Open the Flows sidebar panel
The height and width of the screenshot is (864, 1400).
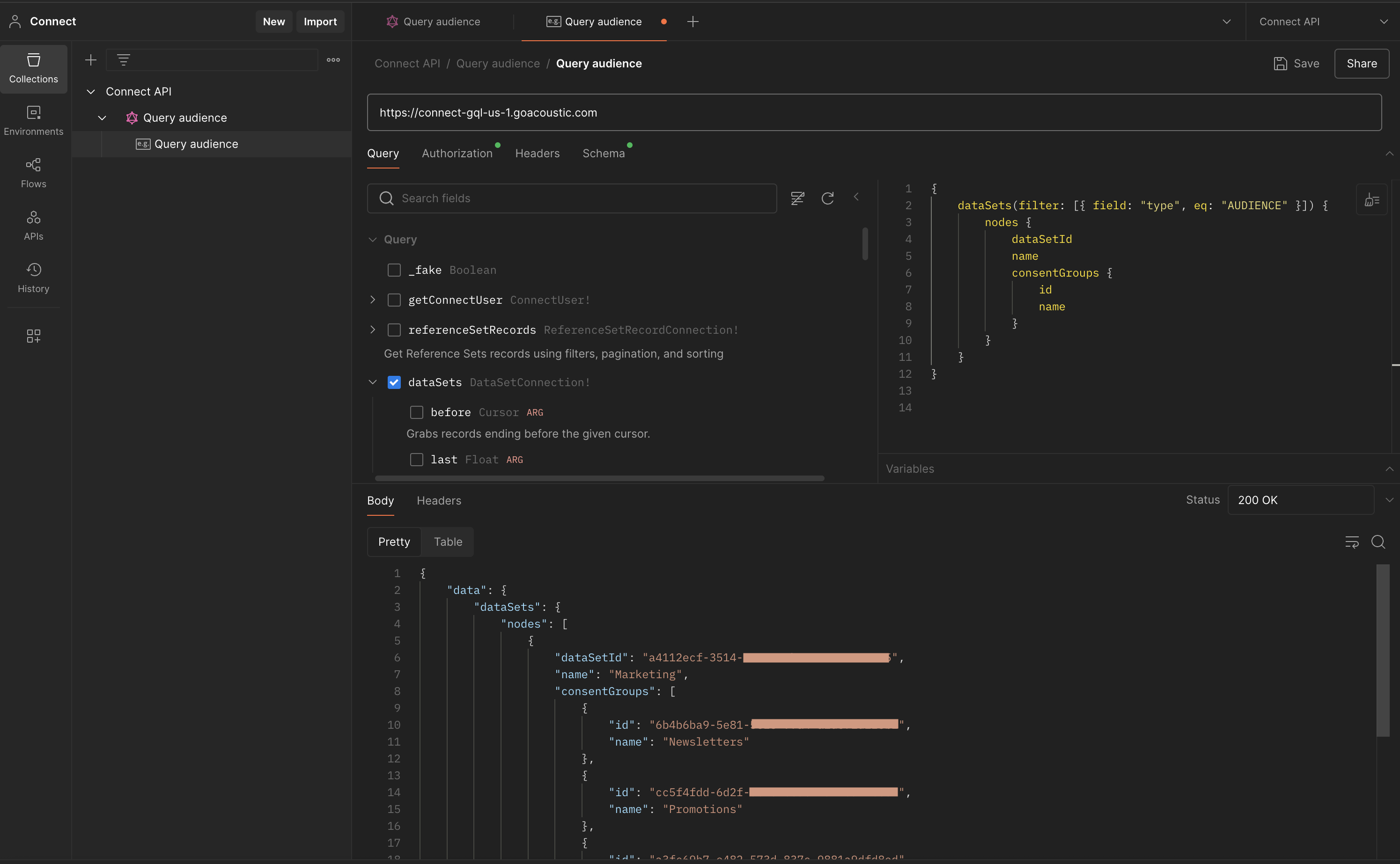[x=33, y=173]
